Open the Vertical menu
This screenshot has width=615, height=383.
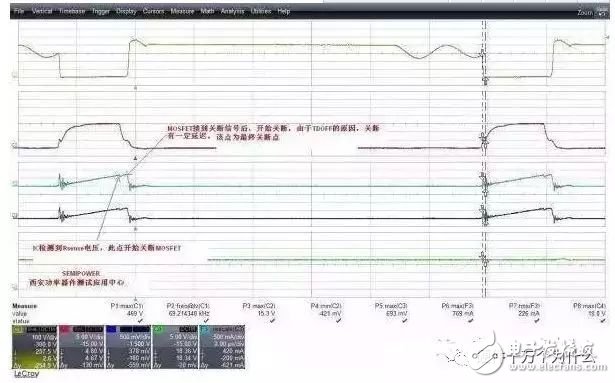tap(42, 11)
